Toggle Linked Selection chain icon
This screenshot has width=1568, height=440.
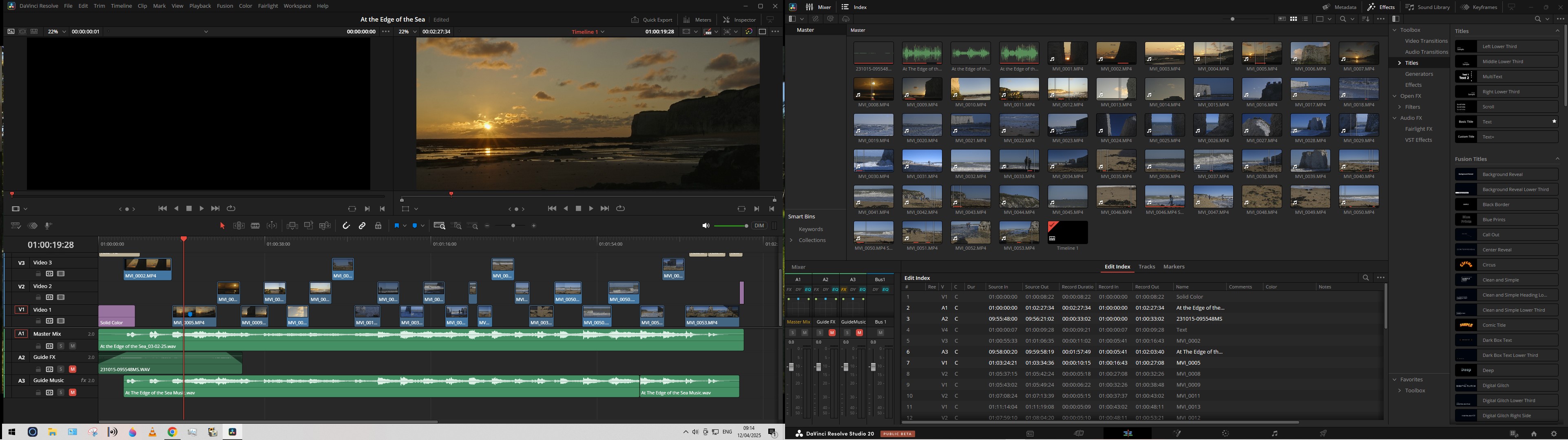coord(362,226)
